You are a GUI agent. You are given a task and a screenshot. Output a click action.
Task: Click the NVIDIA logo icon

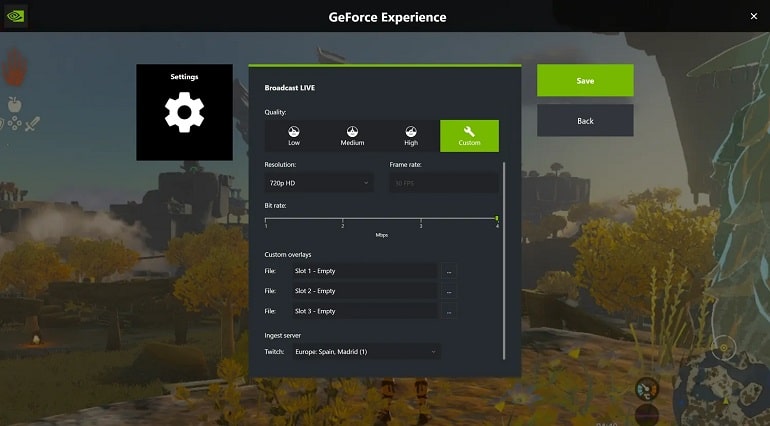click(16, 16)
